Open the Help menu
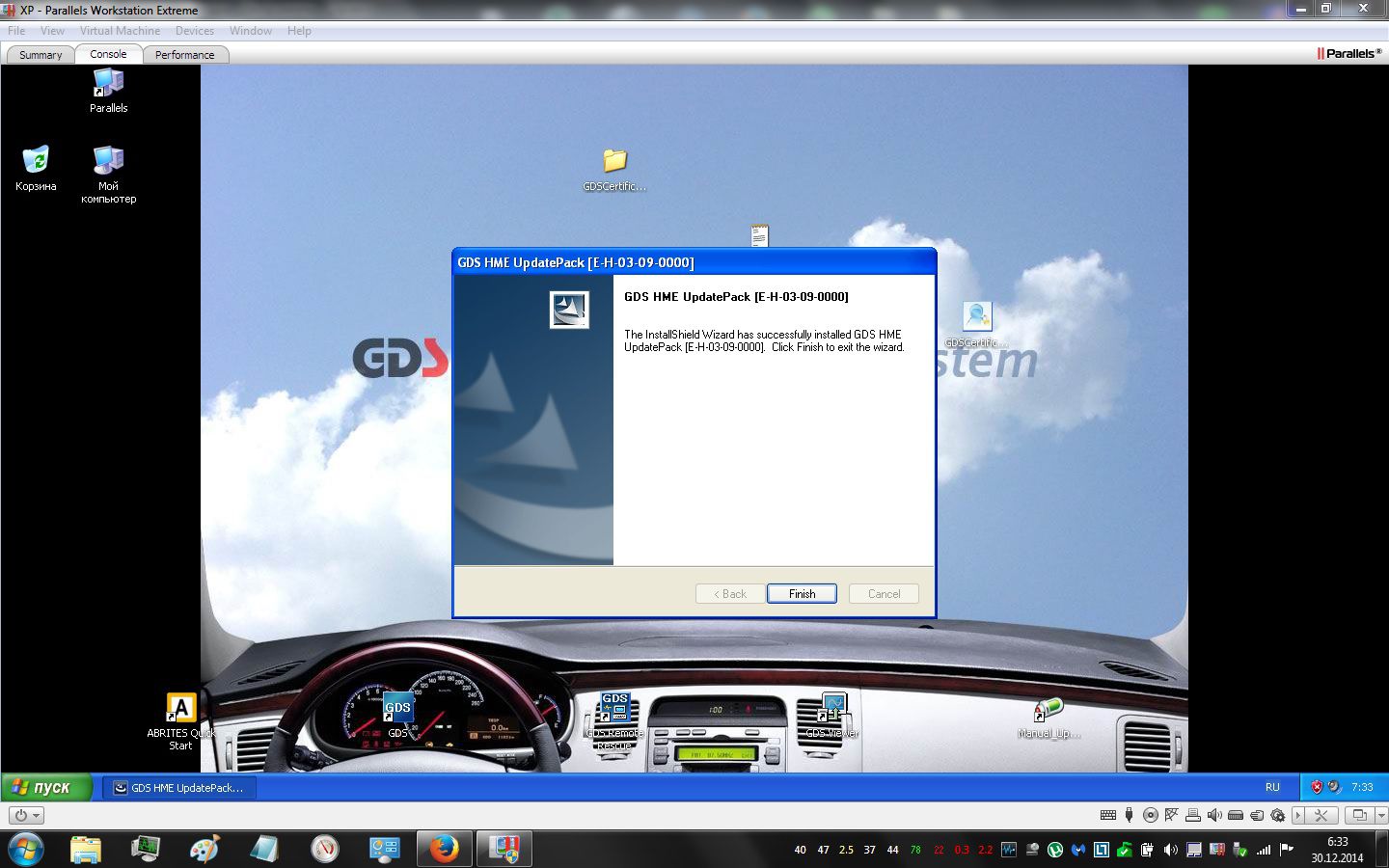This screenshot has height=868, width=1389. coord(299,31)
